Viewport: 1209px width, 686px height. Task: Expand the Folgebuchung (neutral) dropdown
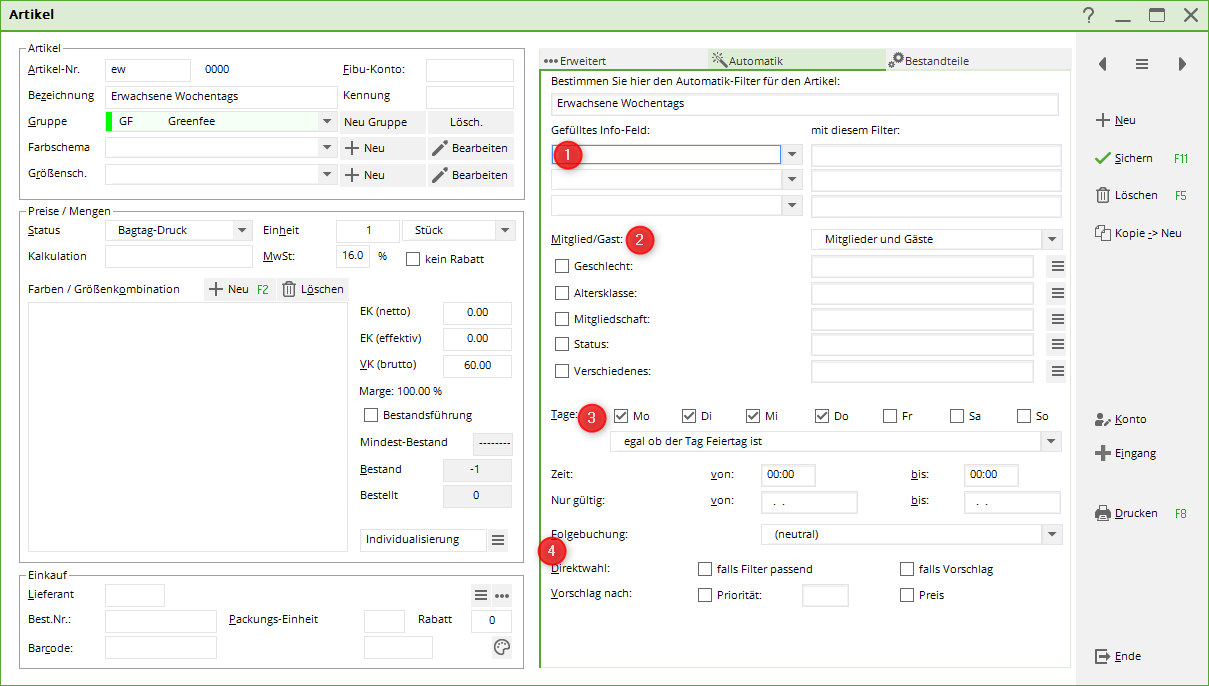pos(1050,535)
